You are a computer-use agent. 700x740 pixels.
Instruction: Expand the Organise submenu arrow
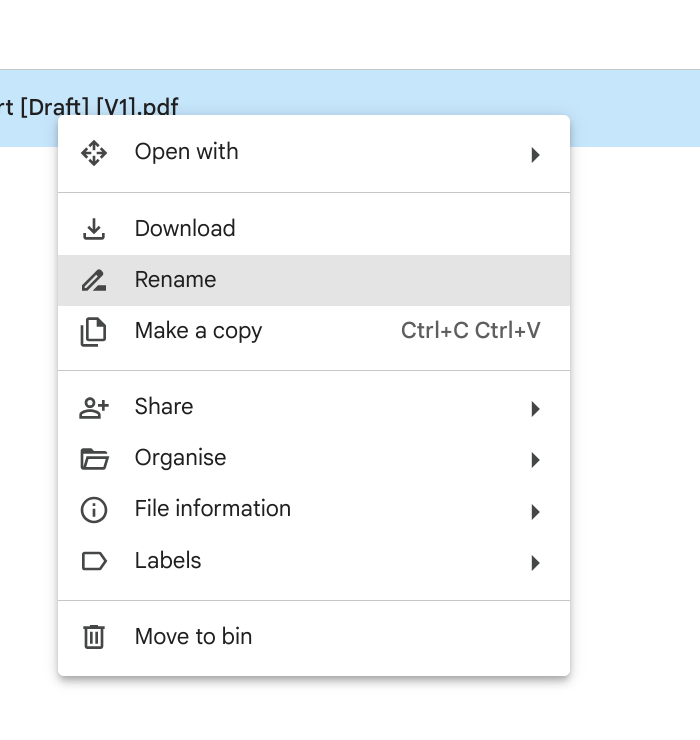[536, 460]
